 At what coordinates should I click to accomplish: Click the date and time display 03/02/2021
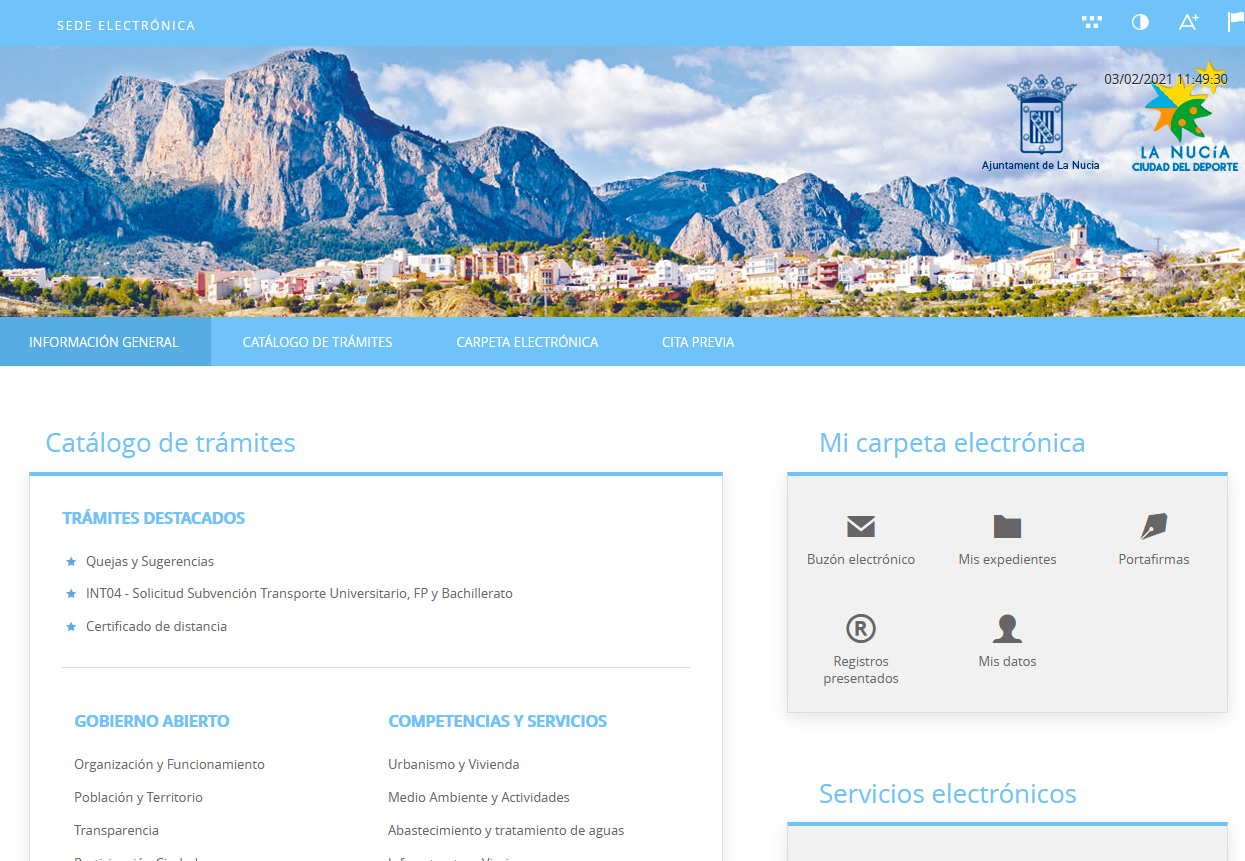(x=1166, y=79)
